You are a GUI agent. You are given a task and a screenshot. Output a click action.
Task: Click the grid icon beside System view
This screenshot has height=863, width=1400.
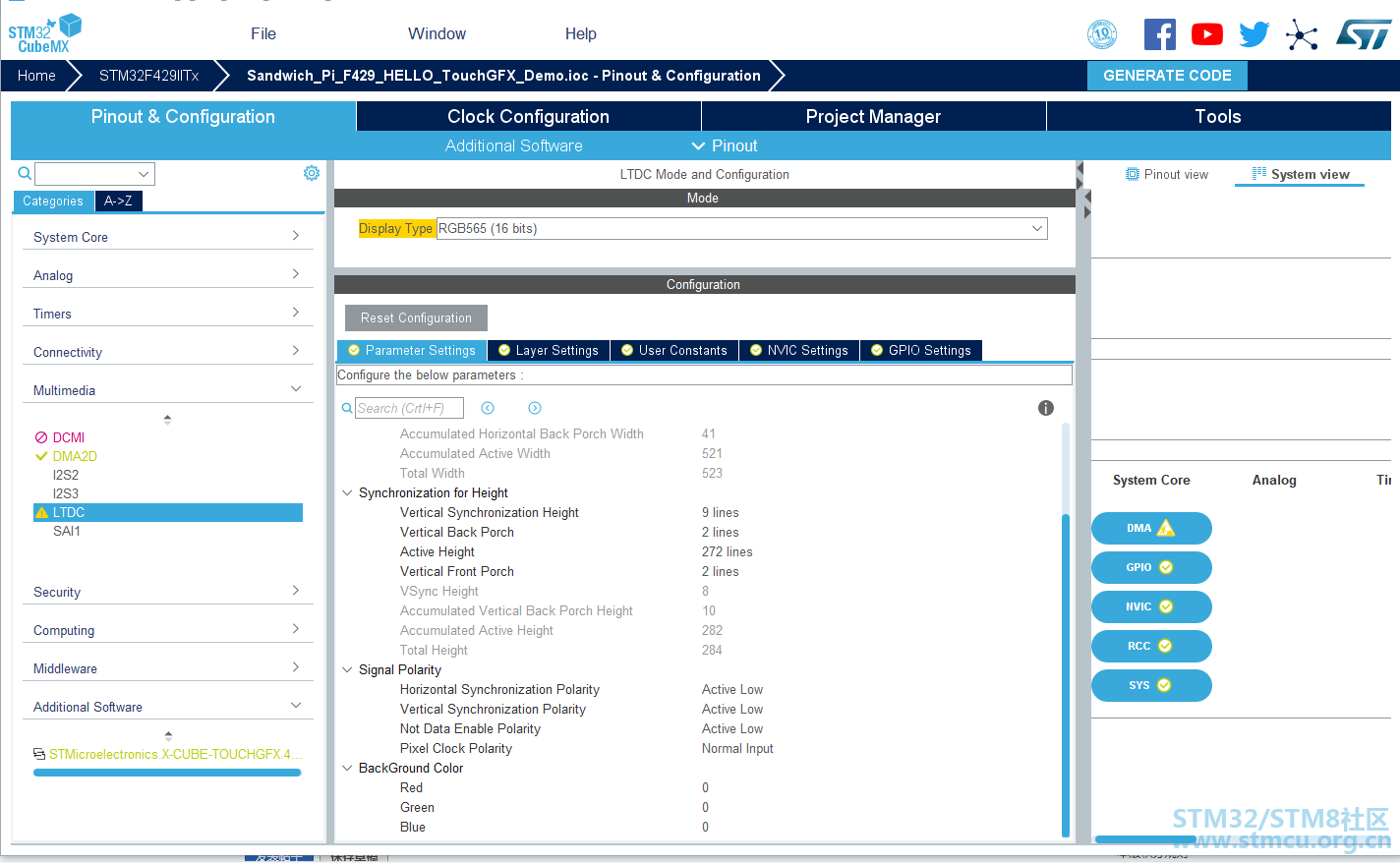coord(1259,173)
